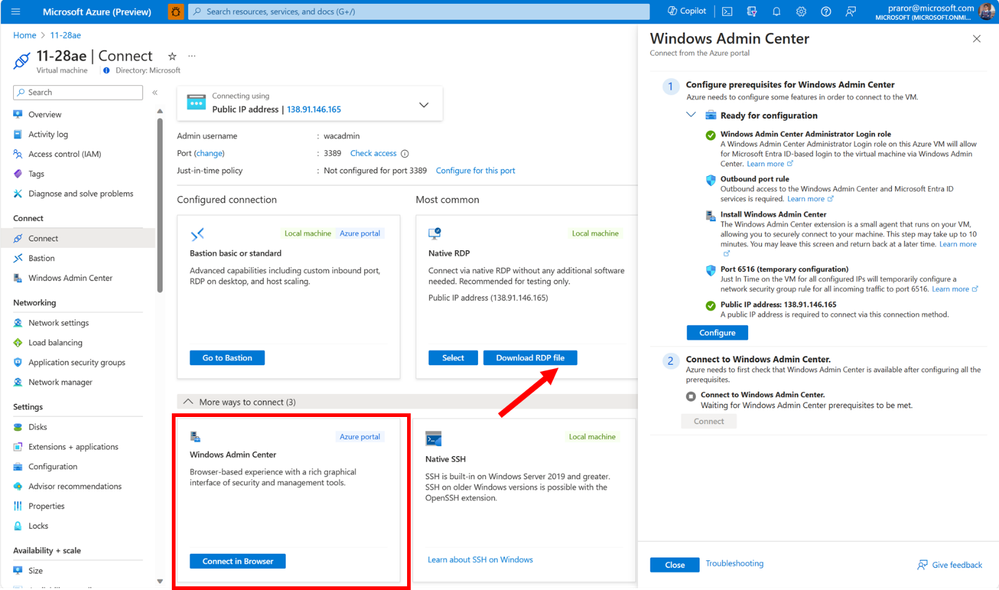The width and height of the screenshot is (999, 590).
Task: Click the Close button at panel bottom
Action: (x=675, y=565)
